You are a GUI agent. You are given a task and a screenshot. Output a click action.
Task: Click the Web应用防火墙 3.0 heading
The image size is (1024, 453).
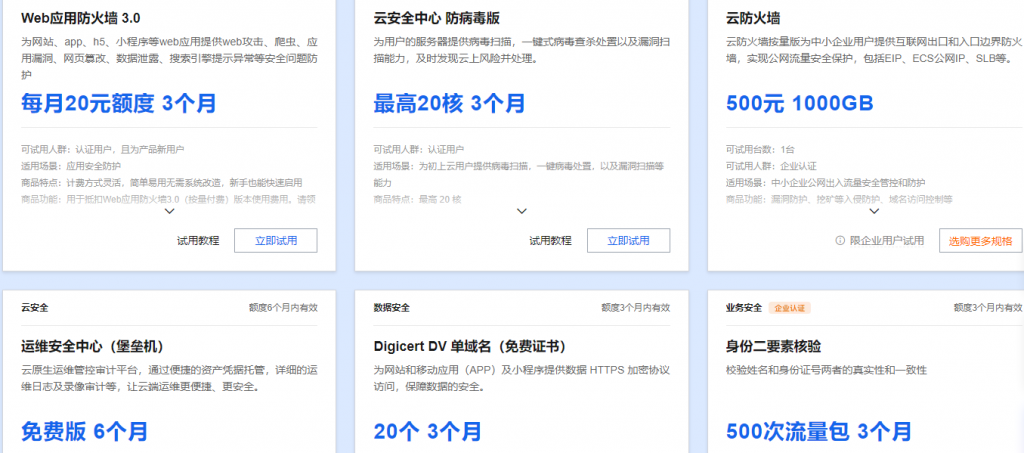point(81,18)
